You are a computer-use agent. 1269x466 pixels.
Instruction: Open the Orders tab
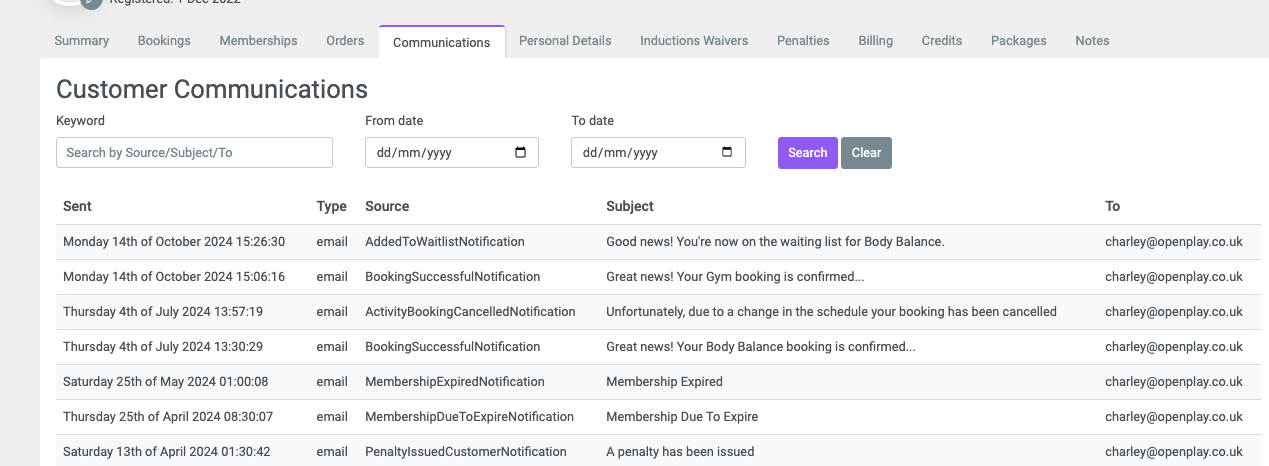(345, 41)
